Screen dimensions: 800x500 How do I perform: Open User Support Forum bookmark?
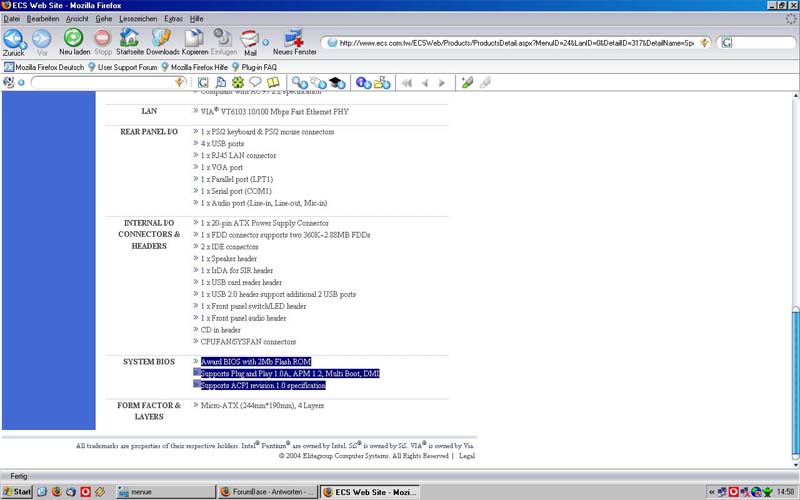(x=122, y=67)
